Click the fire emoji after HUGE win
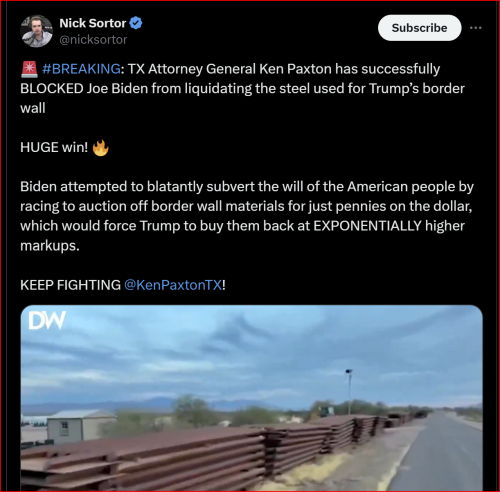 (100, 148)
